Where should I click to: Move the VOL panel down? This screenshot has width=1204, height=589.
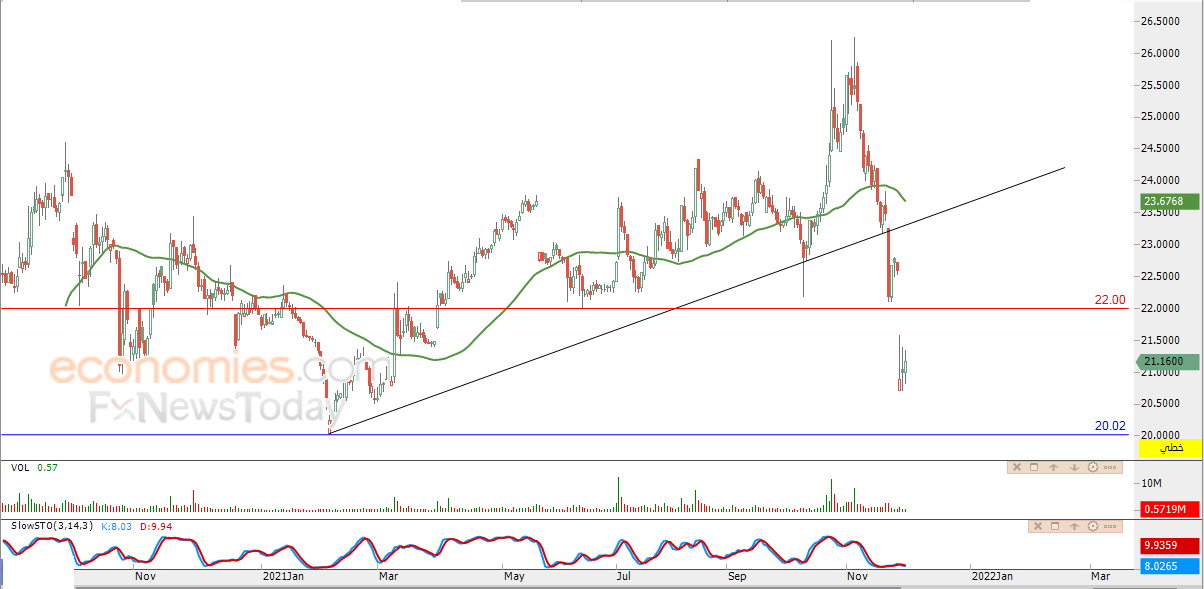(1074, 467)
